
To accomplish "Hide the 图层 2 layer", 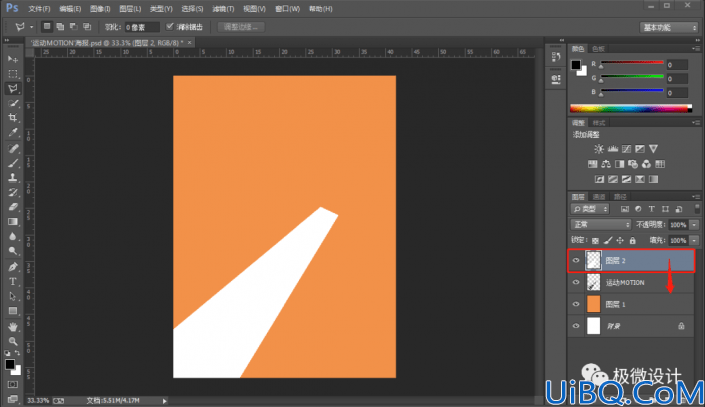I will coord(576,260).
